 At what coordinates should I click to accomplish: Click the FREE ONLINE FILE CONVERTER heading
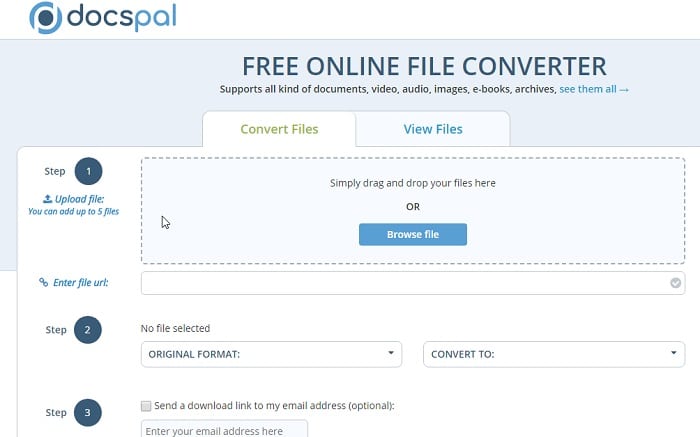(x=424, y=66)
